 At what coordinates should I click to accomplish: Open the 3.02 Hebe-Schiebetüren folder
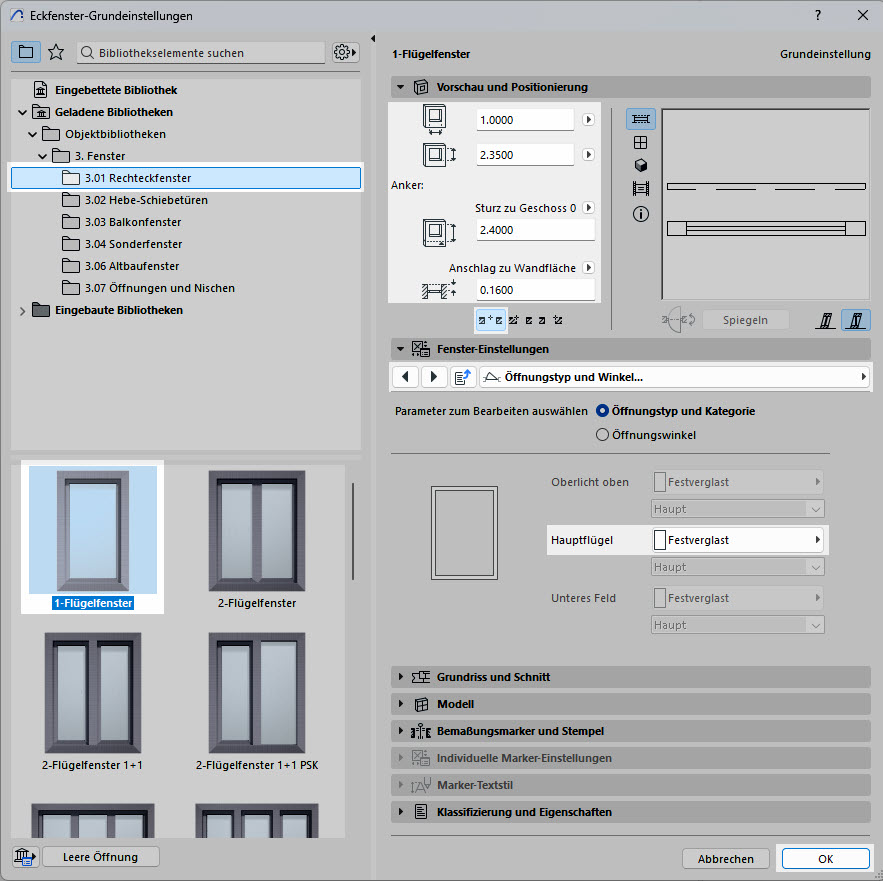point(146,200)
